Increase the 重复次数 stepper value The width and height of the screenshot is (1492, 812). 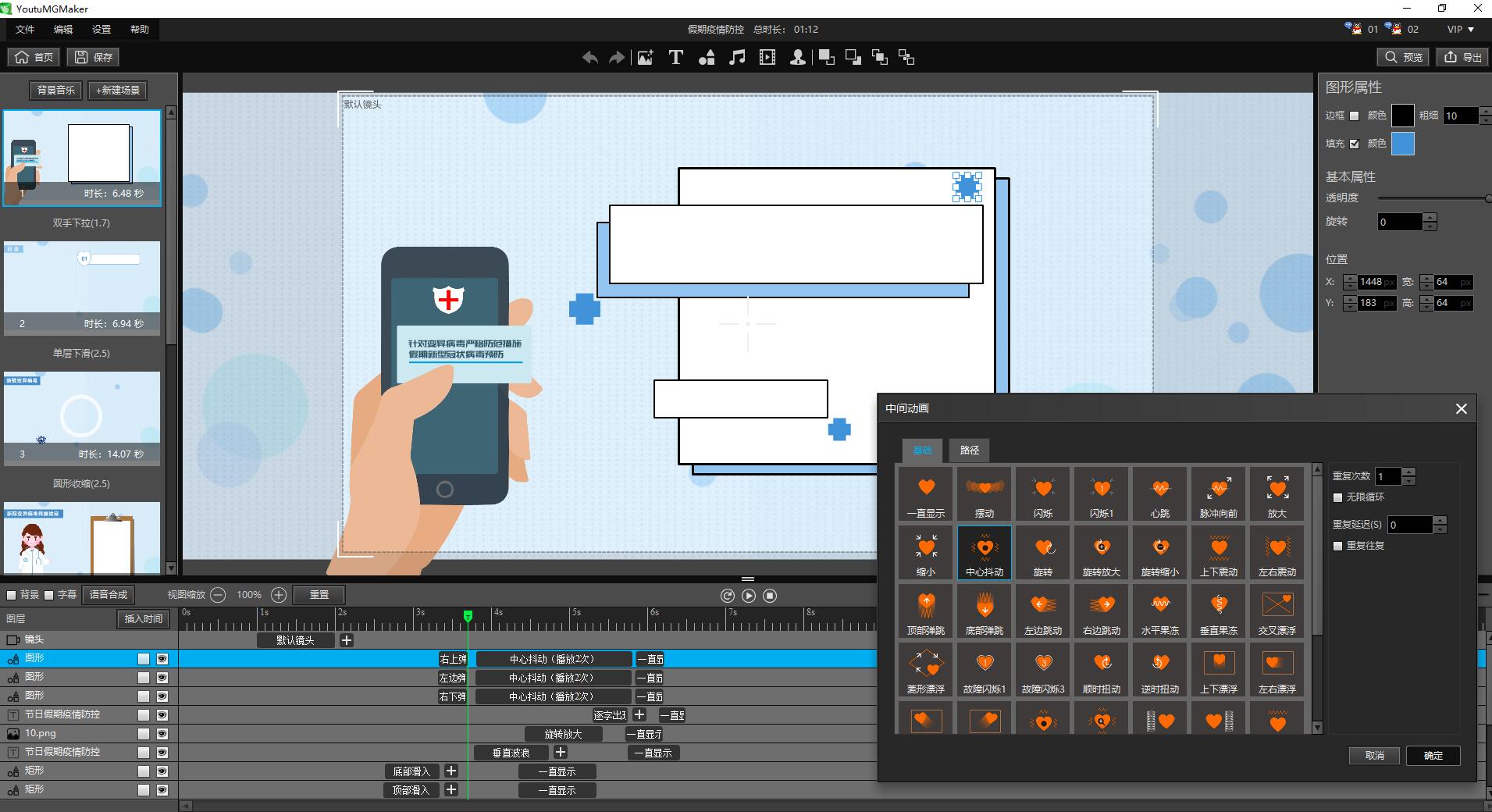1408,472
